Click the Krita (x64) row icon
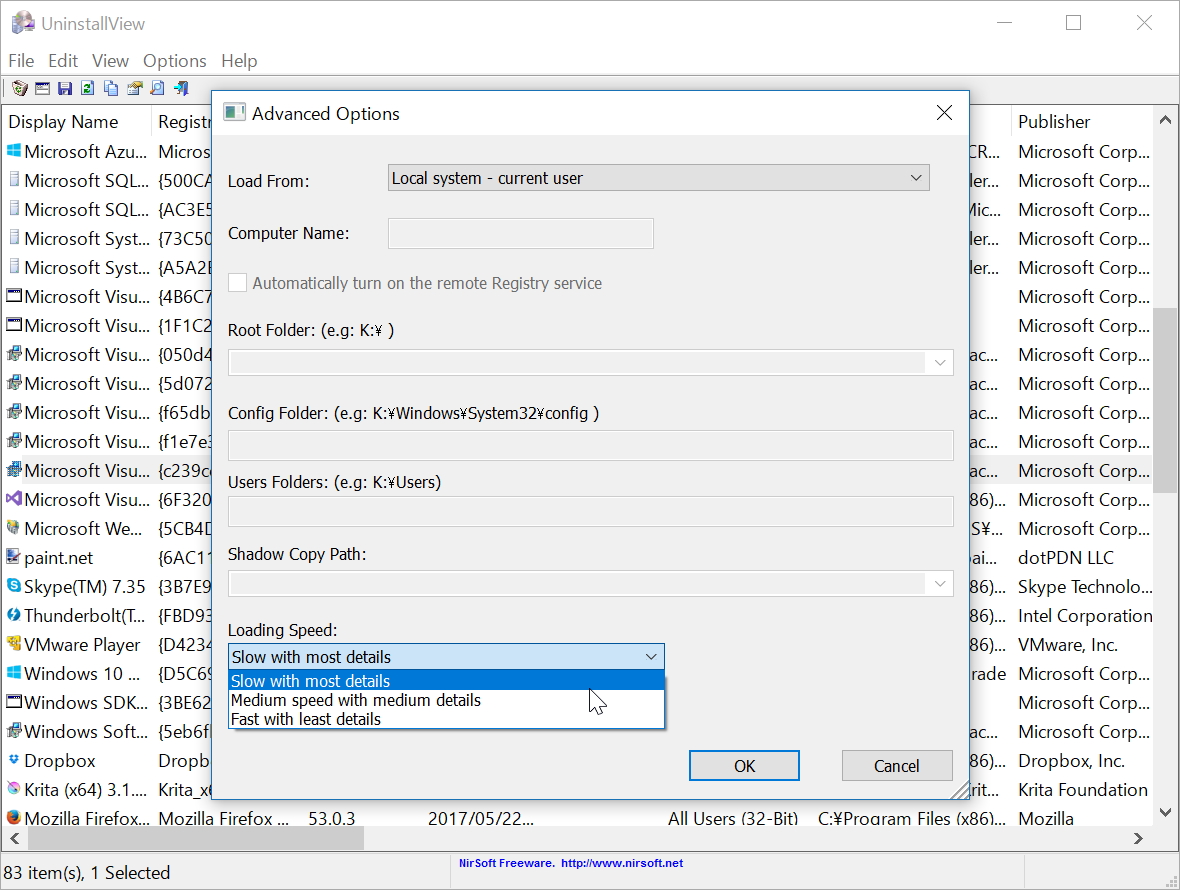 point(14,788)
